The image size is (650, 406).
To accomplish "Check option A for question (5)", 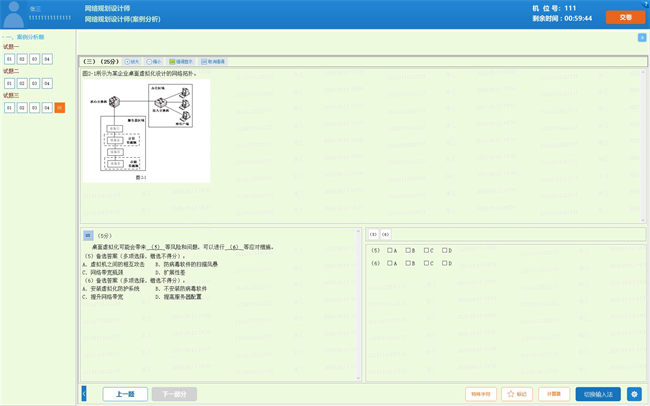I will 390,251.
